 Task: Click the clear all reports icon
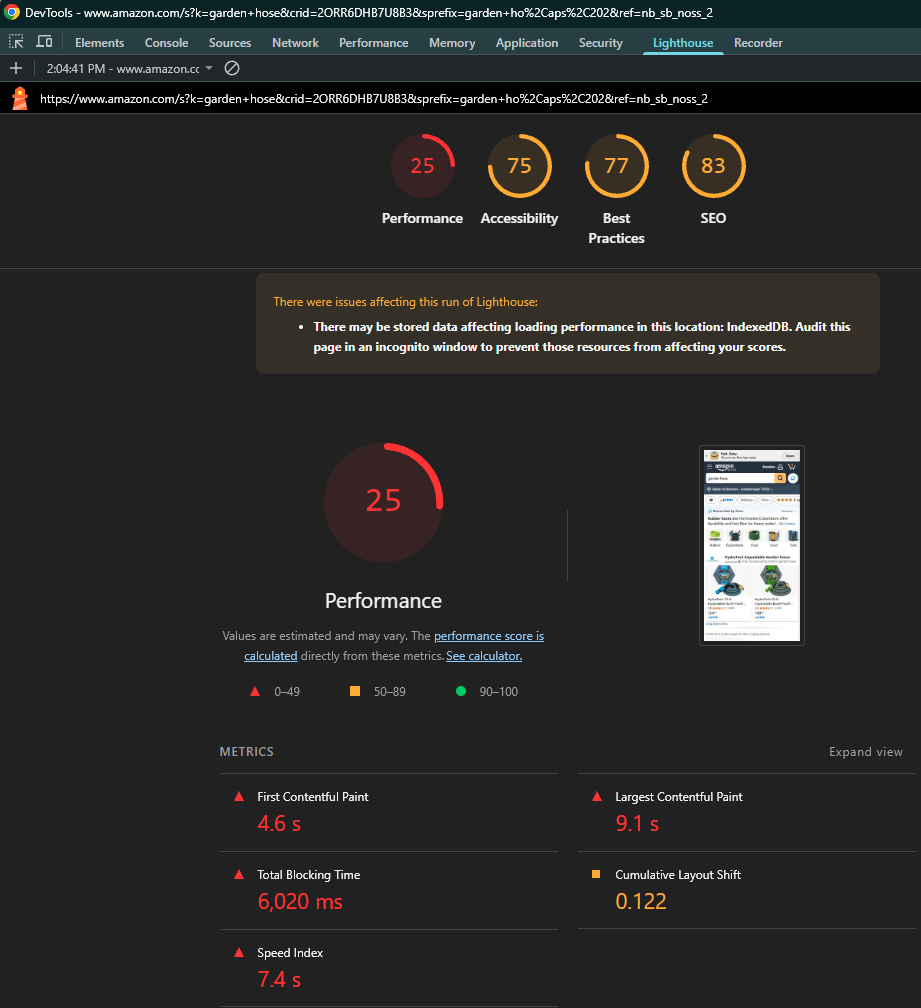coord(232,68)
